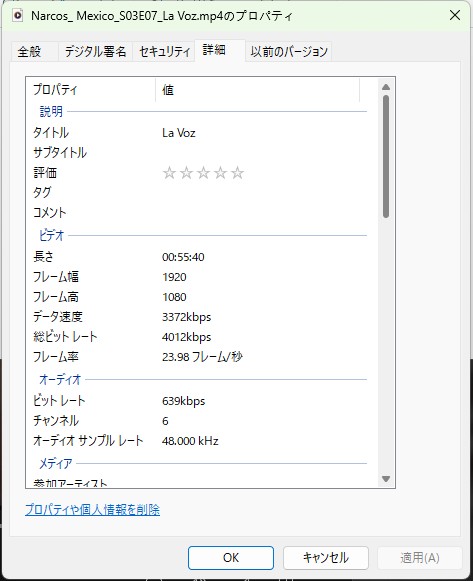Click the フレーム高 property label
The height and width of the screenshot is (581, 473).
pos(56,297)
